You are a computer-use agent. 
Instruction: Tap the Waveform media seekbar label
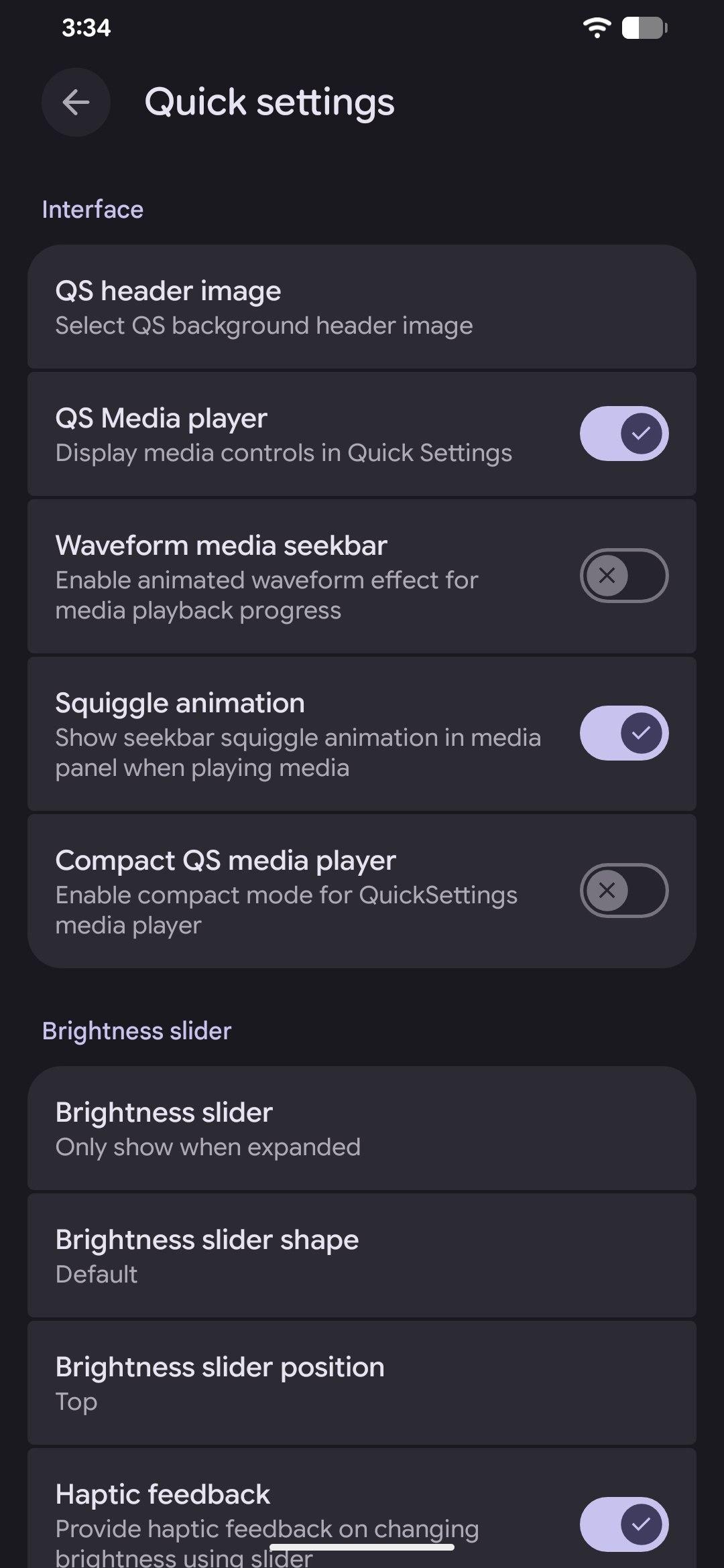click(x=221, y=545)
